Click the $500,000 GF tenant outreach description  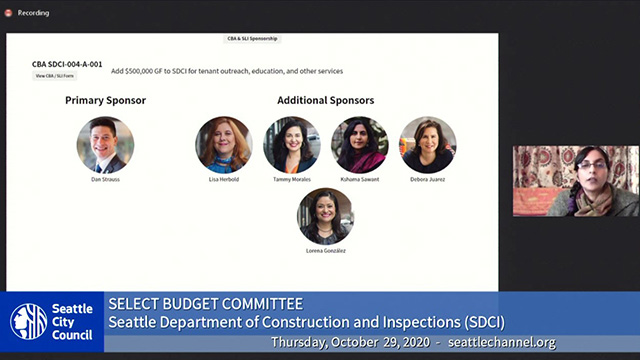227,71
